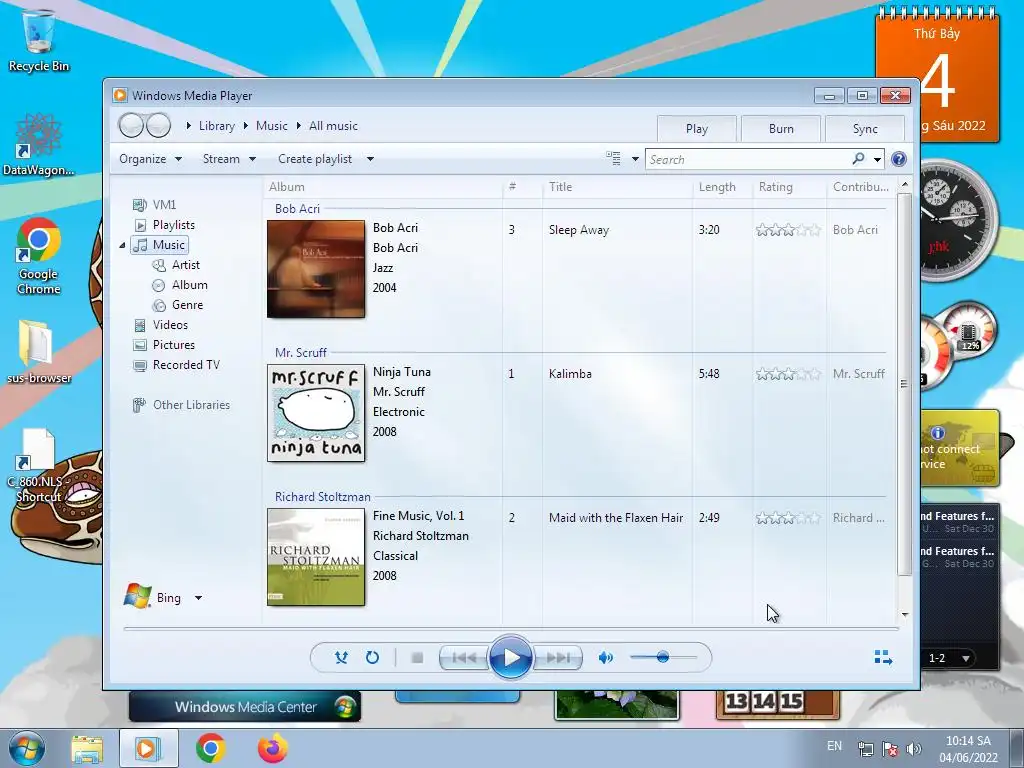Expand the Create playlist dropdown arrow
This screenshot has width=1024, height=768.
pos(370,159)
